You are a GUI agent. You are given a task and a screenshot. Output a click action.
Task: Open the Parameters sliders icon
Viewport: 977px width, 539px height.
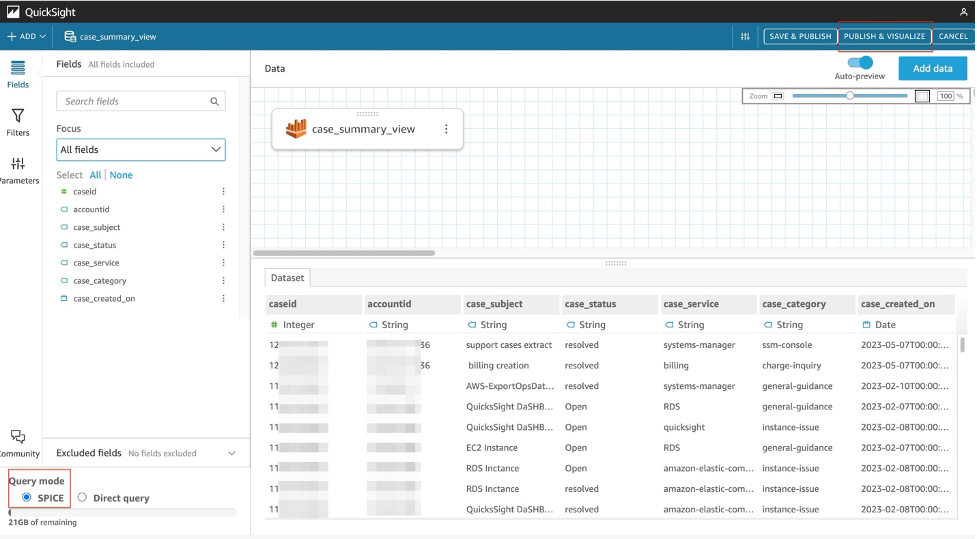point(18,164)
